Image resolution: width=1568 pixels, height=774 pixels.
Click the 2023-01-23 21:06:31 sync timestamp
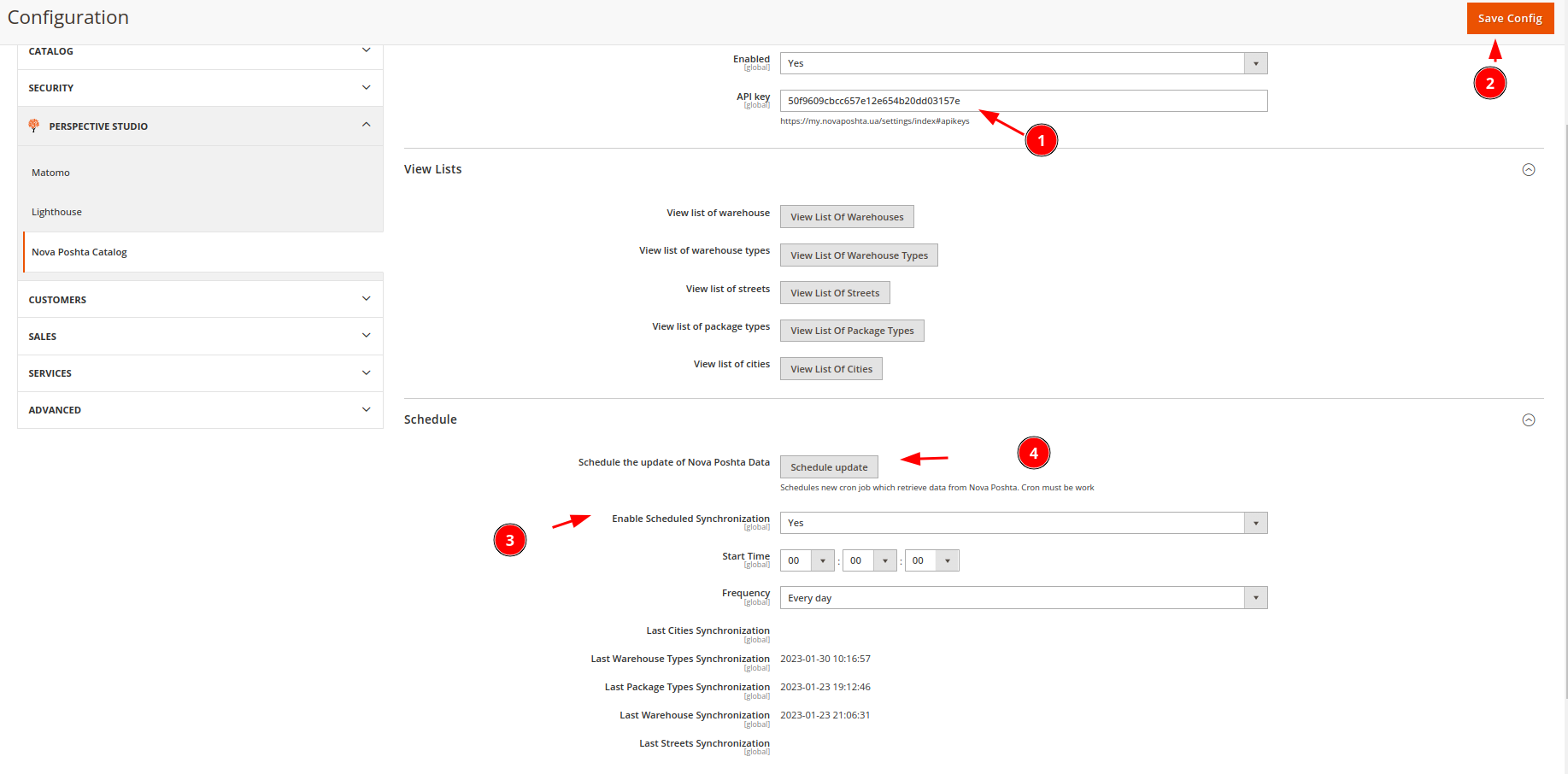[x=825, y=715]
